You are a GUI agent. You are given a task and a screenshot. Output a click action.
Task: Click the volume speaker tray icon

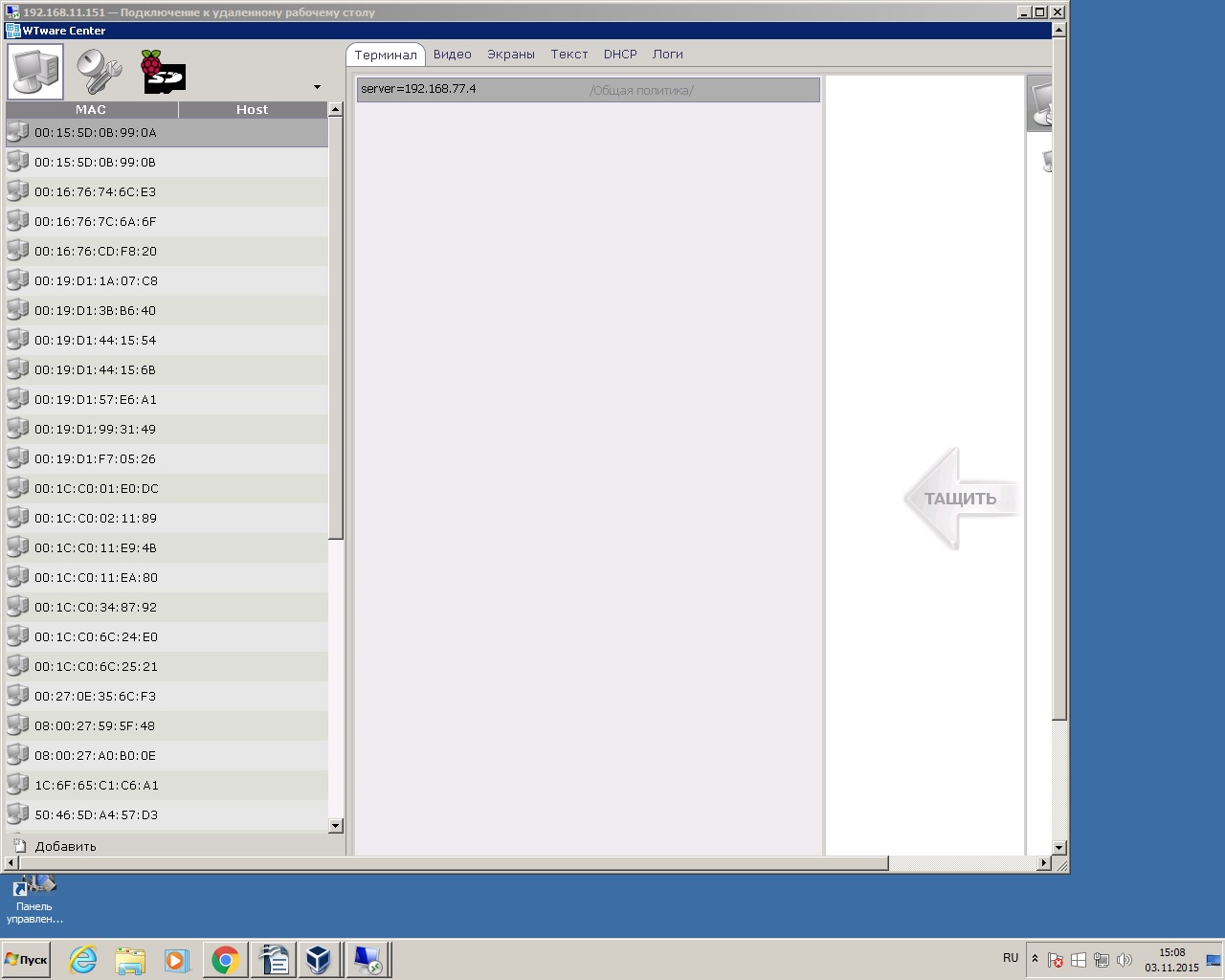[1125, 960]
